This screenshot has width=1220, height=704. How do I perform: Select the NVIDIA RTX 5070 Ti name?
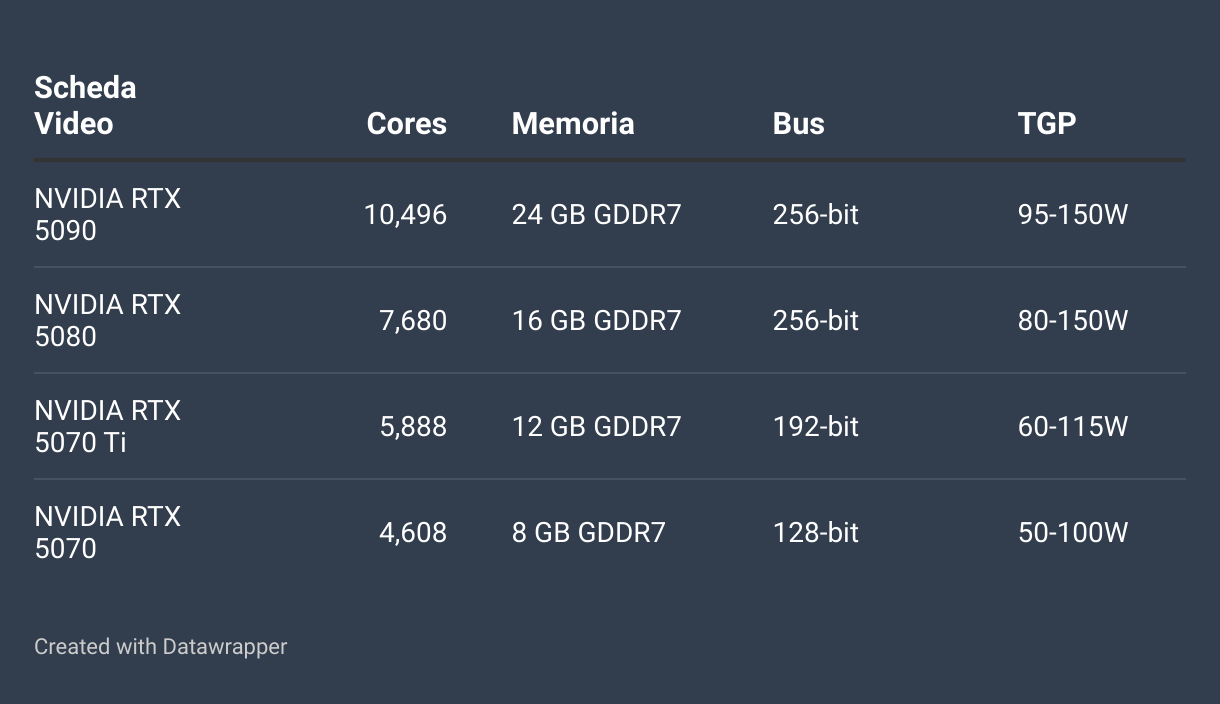tap(108, 426)
